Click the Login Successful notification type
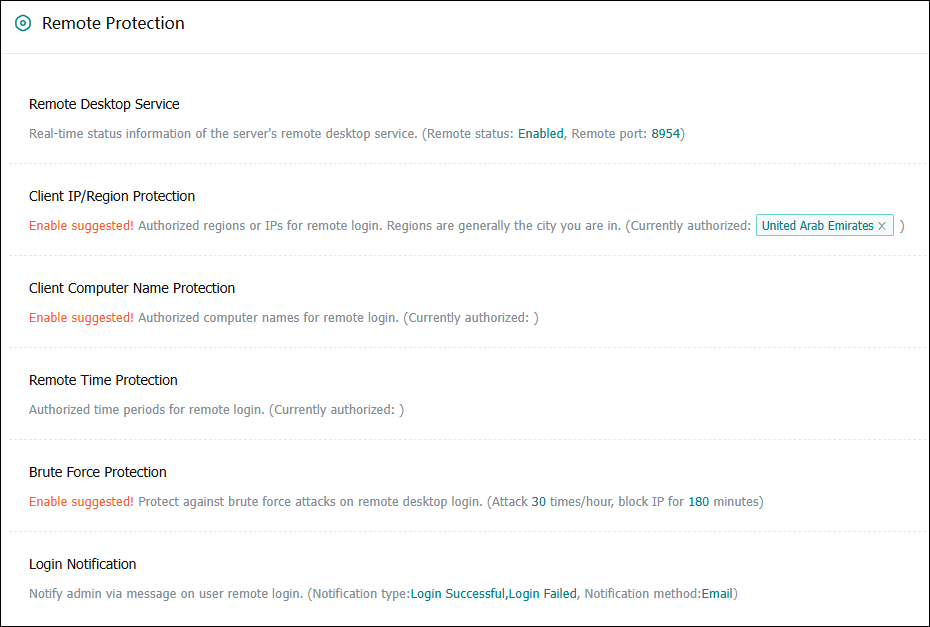The height and width of the screenshot is (627, 930). tap(457, 593)
